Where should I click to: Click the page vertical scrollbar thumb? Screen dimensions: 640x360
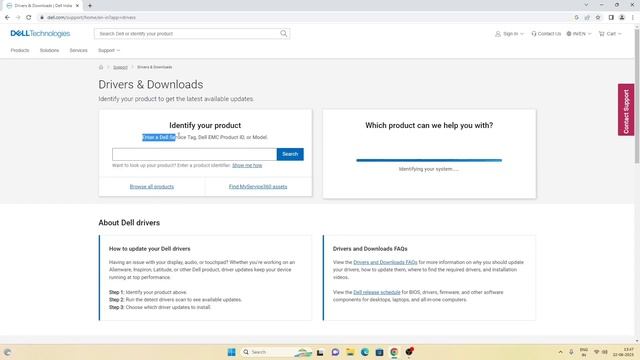(x=637, y=96)
